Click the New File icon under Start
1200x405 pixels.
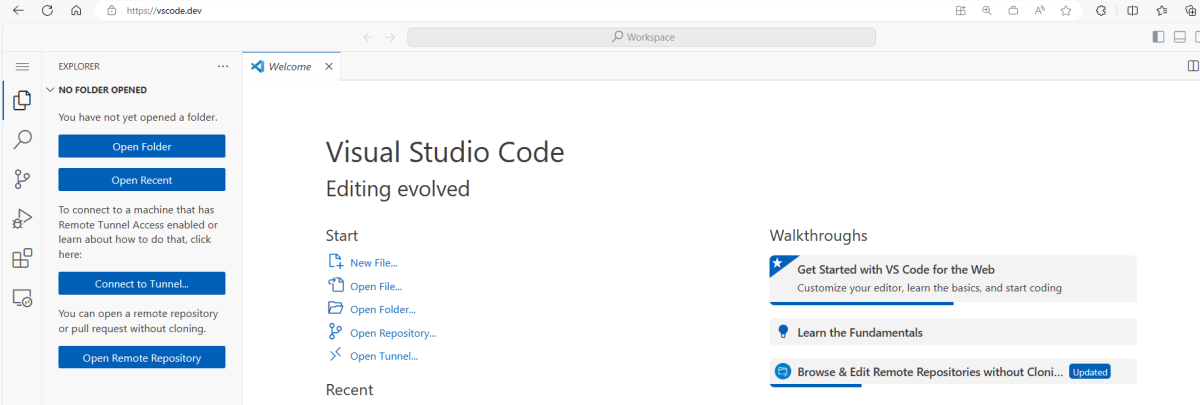pyautogui.click(x=335, y=262)
